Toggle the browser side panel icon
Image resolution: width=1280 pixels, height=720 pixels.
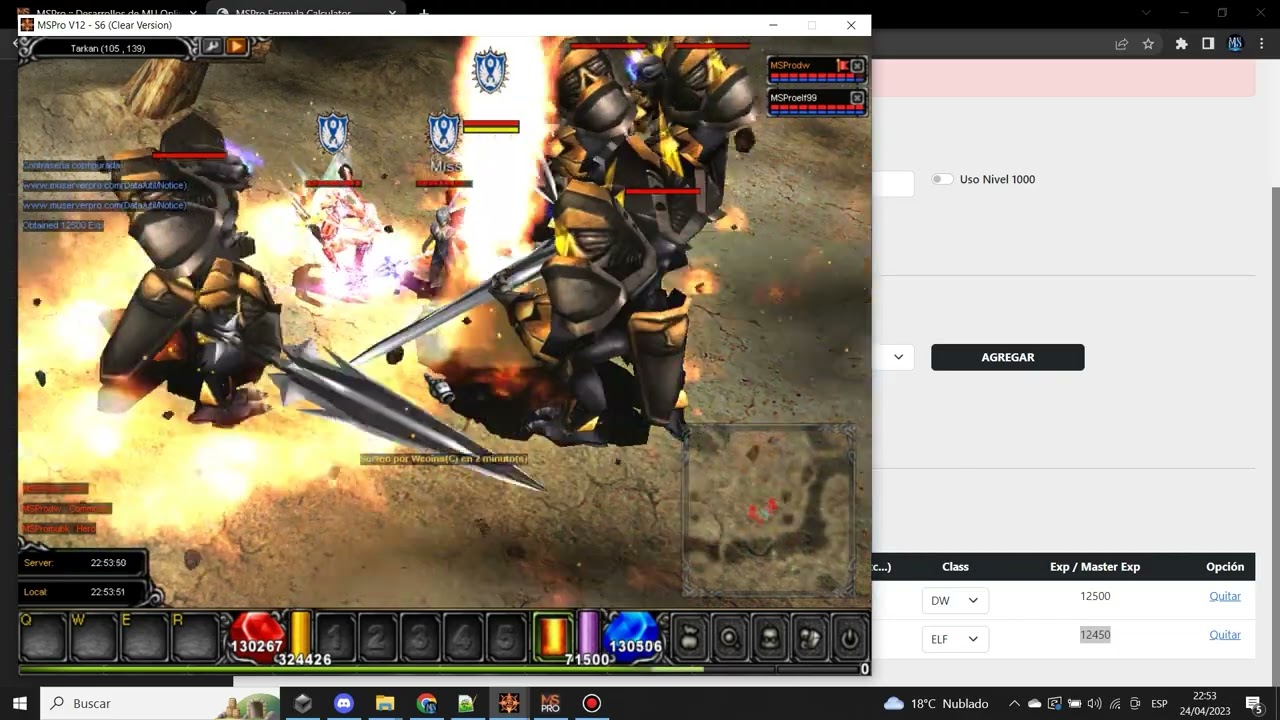pos(1208,44)
